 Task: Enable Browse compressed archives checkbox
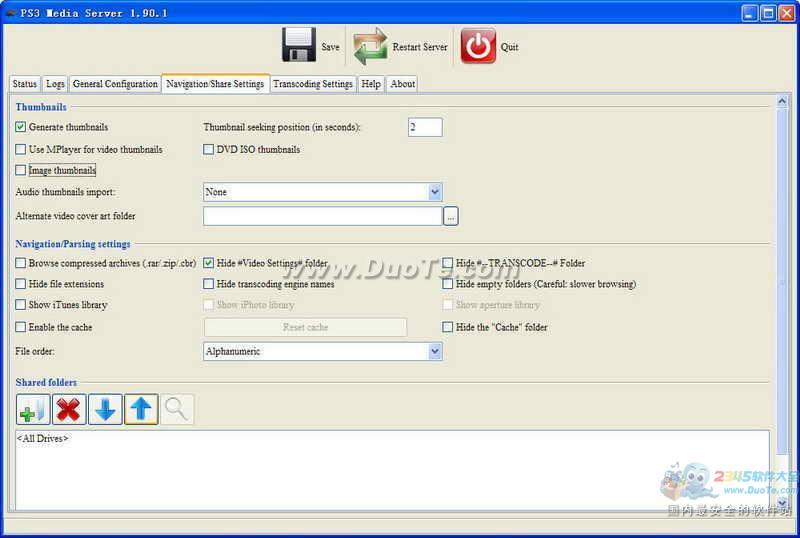[20, 263]
